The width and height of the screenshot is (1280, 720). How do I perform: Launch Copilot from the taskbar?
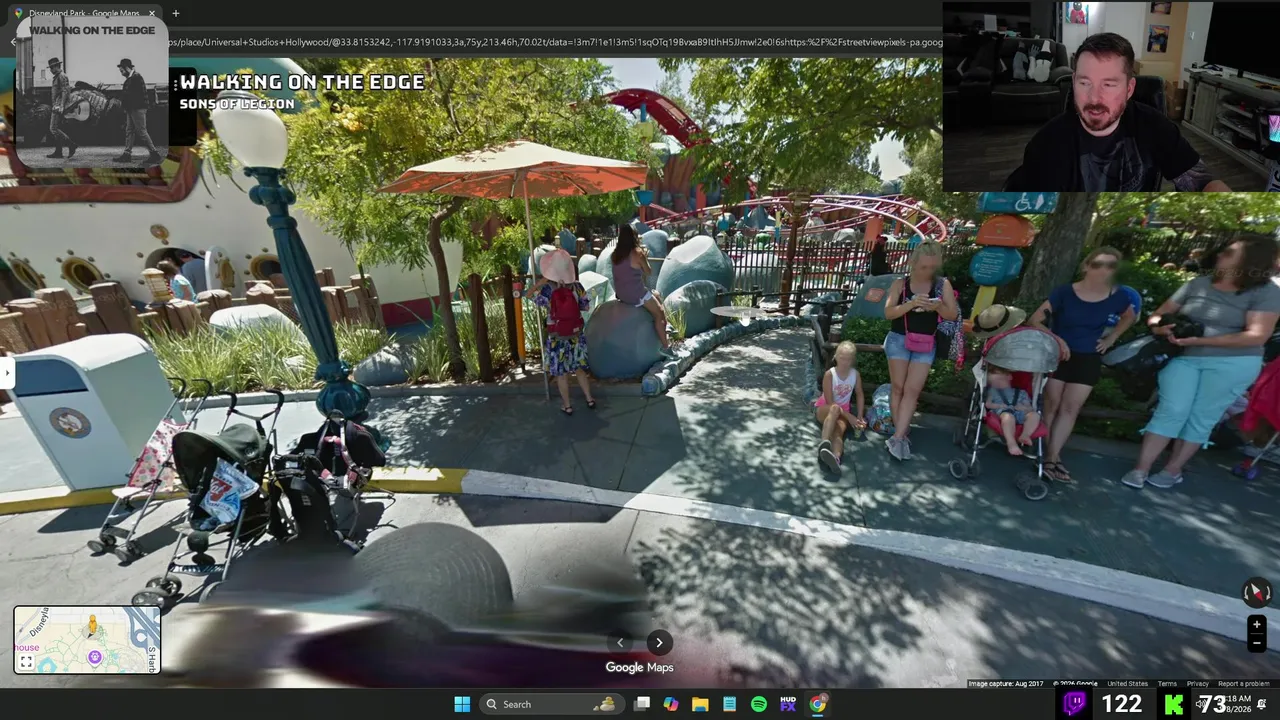tap(671, 704)
